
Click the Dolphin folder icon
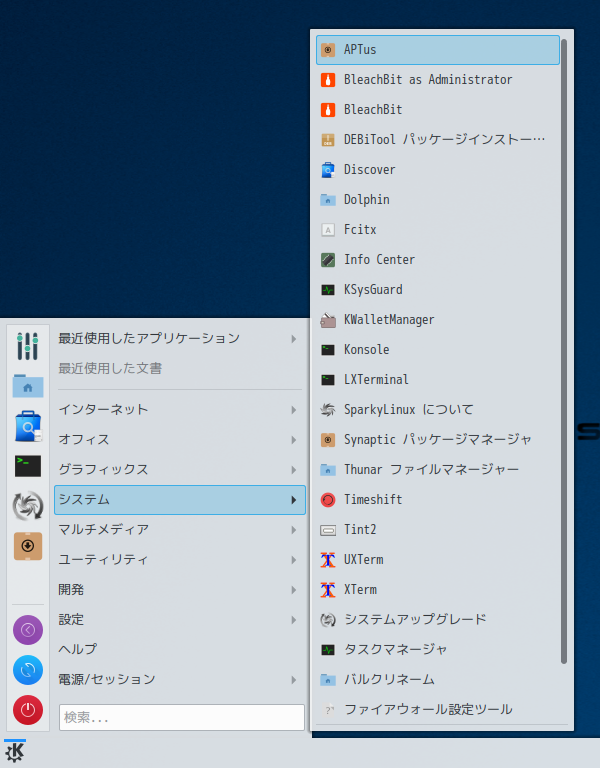coord(328,199)
